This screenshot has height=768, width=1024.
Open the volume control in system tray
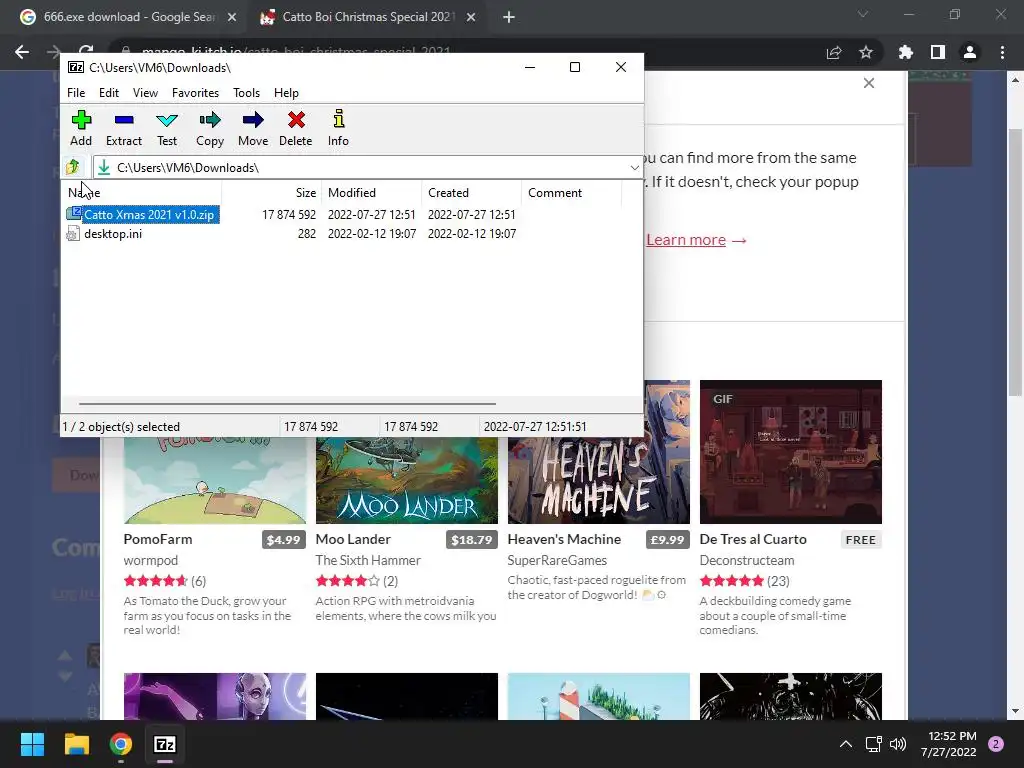pos(898,744)
